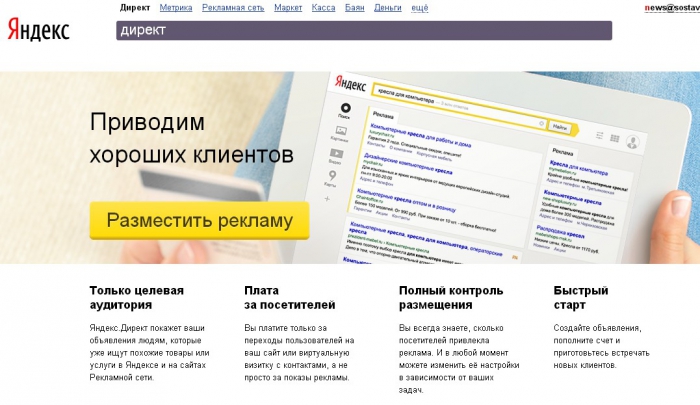This screenshot has width=700, height=405.
Task: Click the grid view icon on tablet
Action: 615,138
